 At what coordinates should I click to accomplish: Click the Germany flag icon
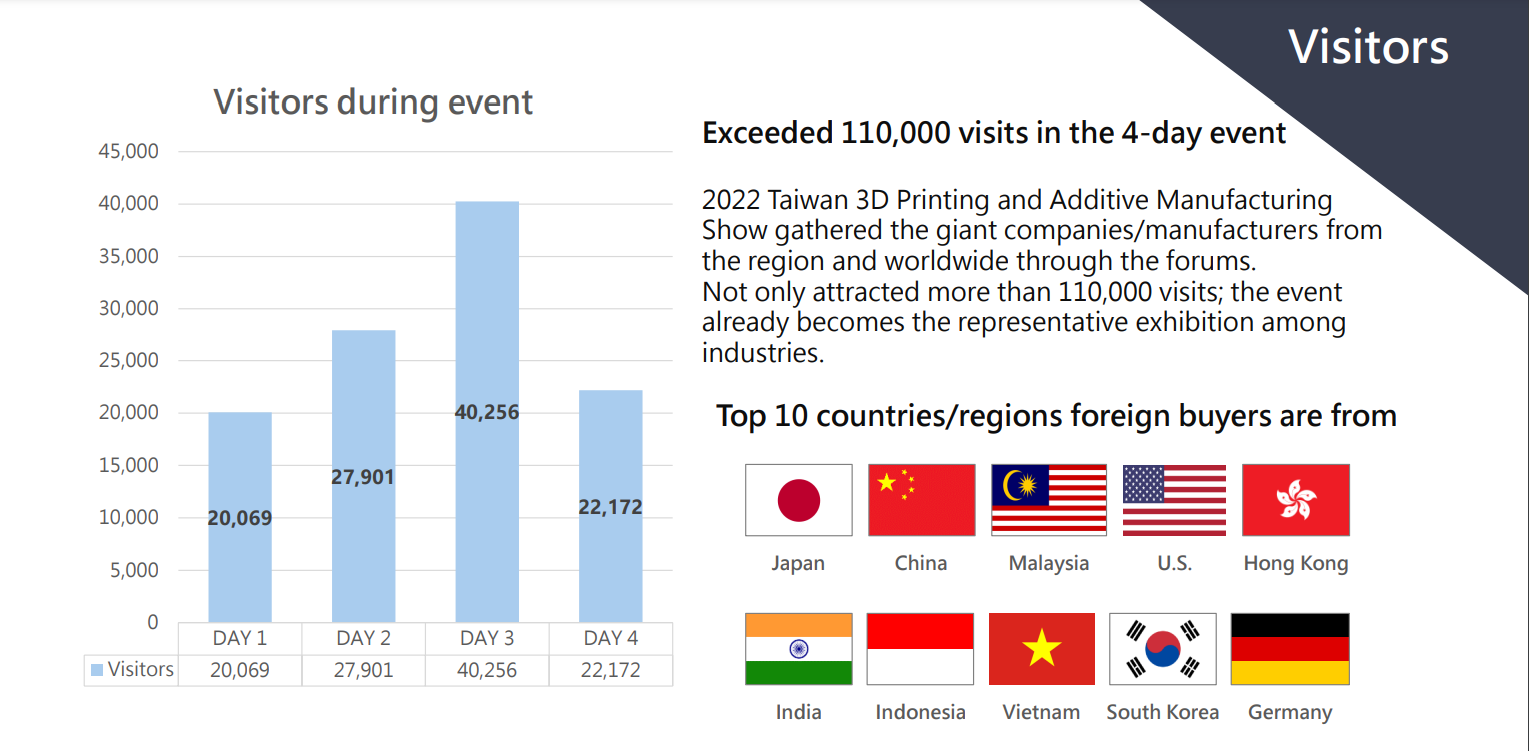pyautogui.click(x=1289, y=649)
